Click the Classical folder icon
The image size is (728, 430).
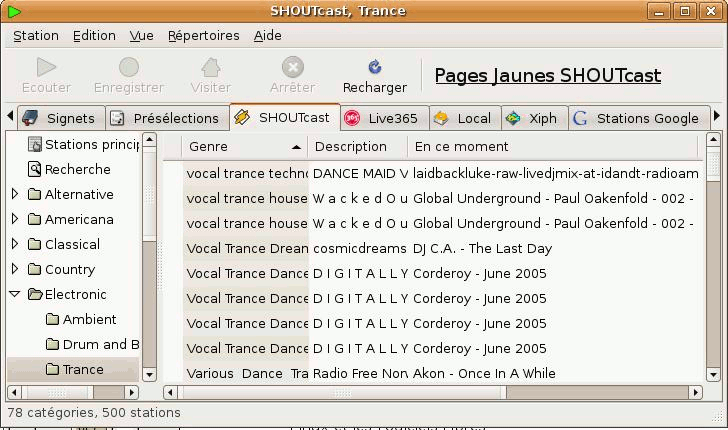click(x=34, y=244)
